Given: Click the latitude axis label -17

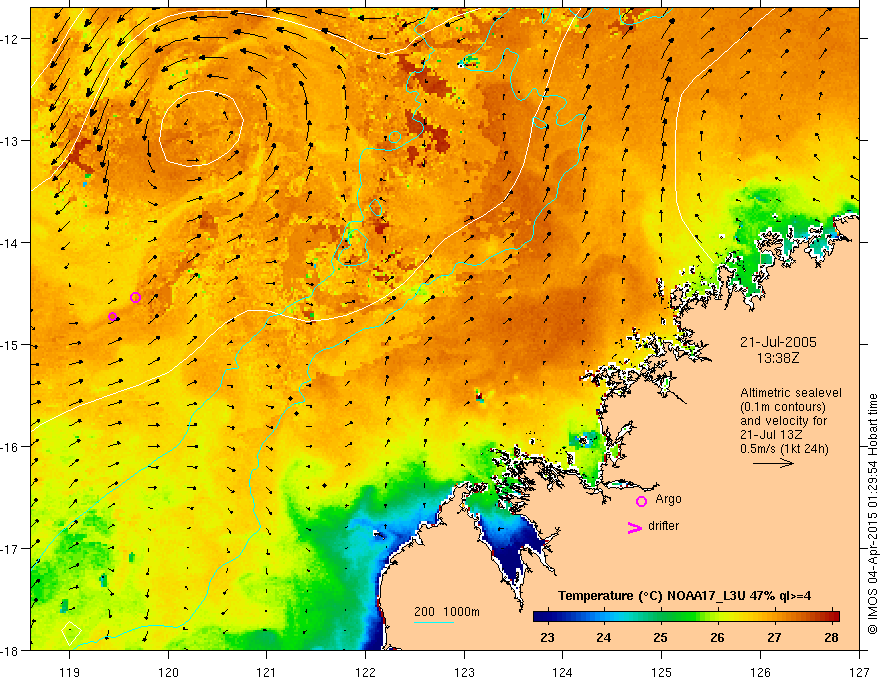Looking at the screenshot, I should click(10, 549).
